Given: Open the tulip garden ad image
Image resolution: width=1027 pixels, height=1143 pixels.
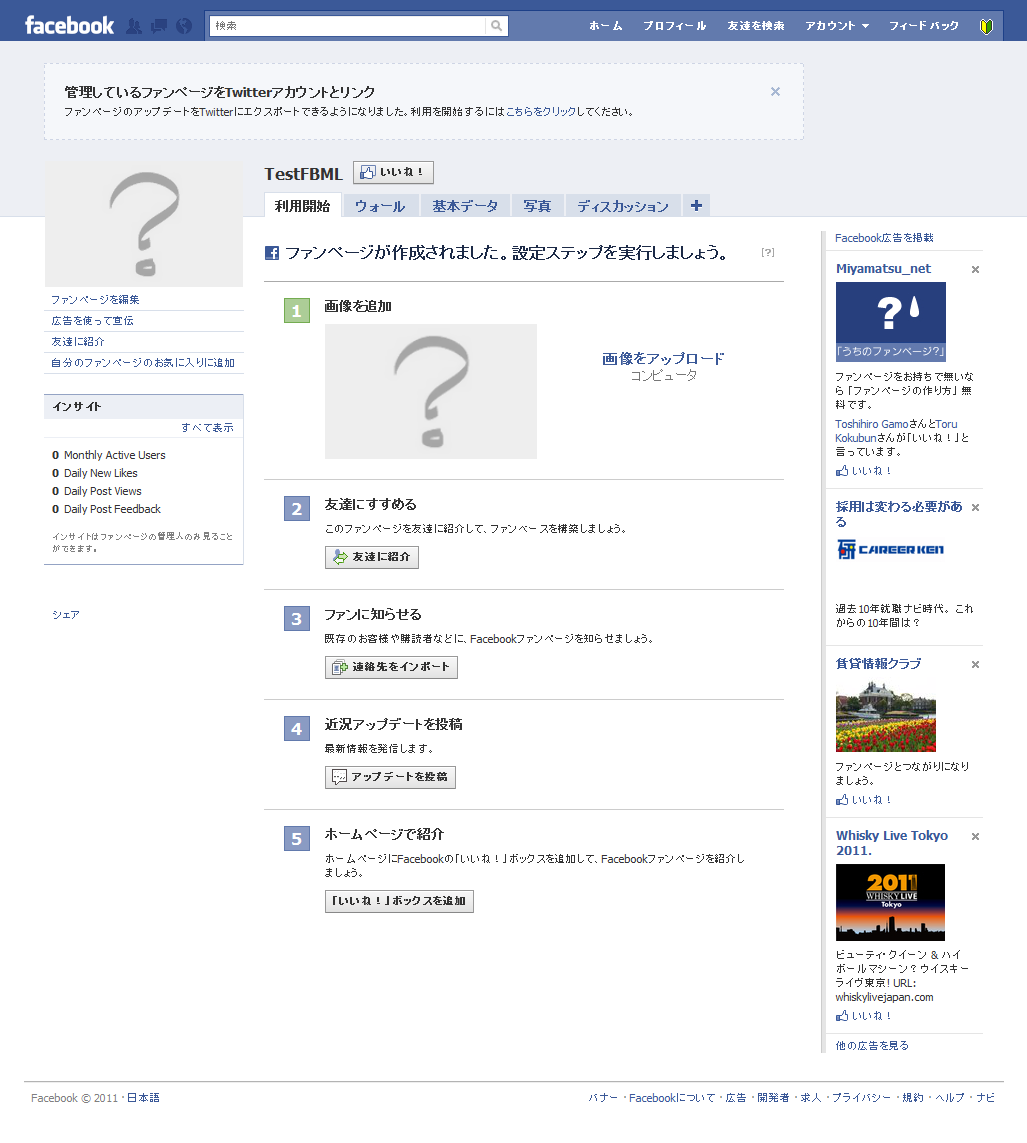Looking at the screenshot, I should pyautogui.click(x=886, y=717).
